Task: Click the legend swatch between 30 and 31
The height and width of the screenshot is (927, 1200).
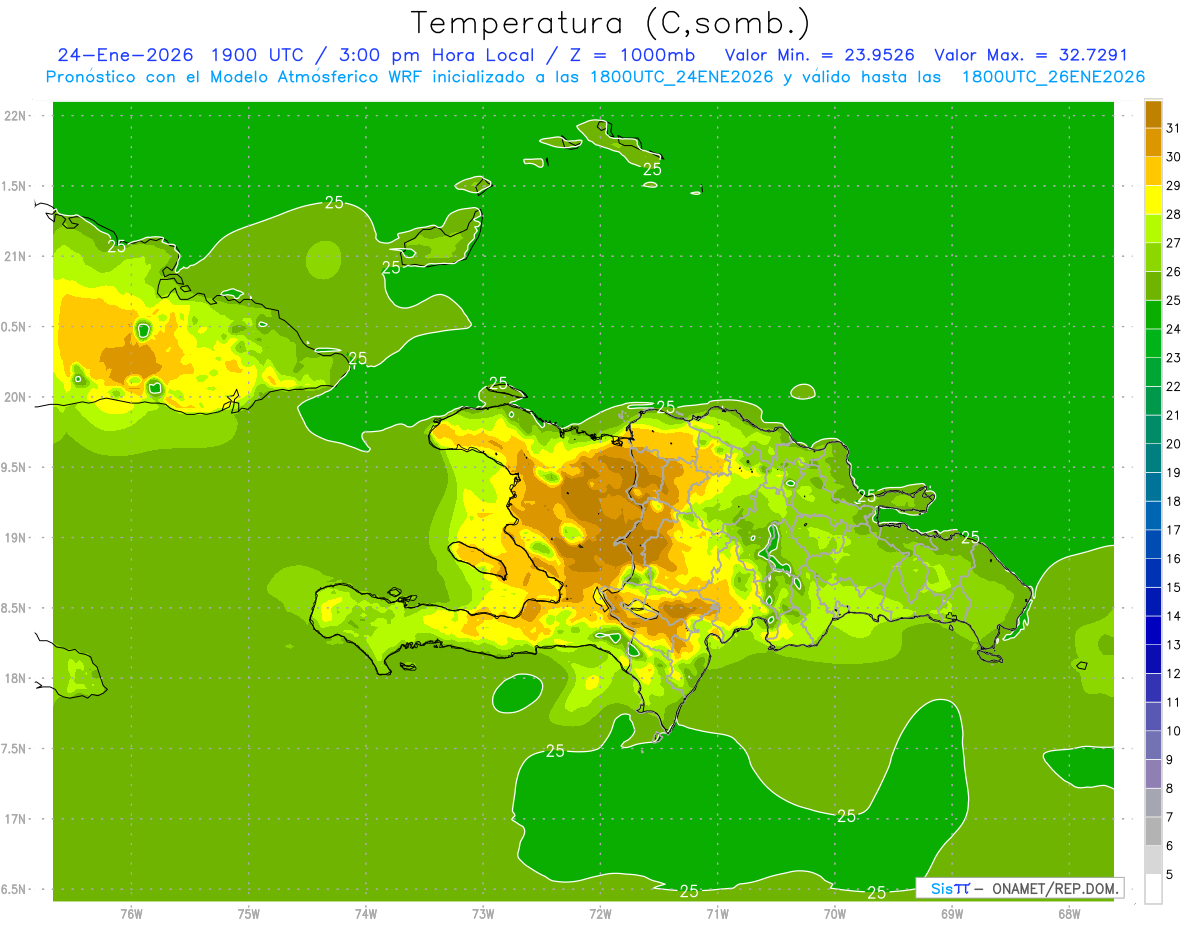Action: pos(1153,143)
